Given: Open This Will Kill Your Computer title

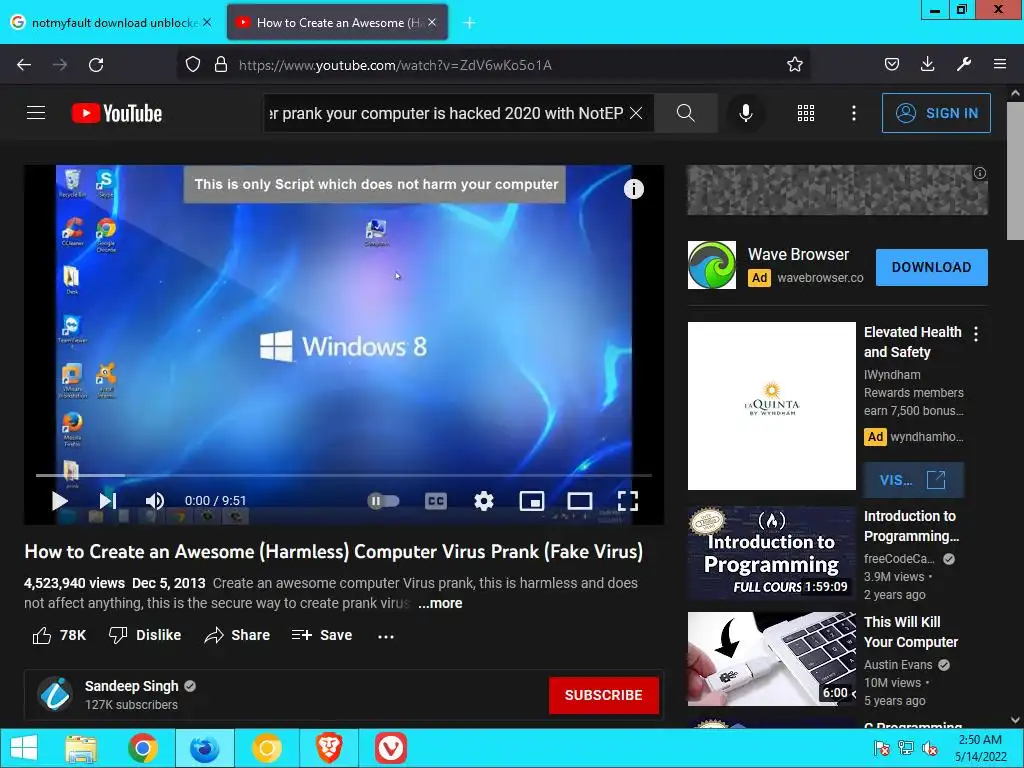Looking at the screenshot, I should tap(910, 632).
